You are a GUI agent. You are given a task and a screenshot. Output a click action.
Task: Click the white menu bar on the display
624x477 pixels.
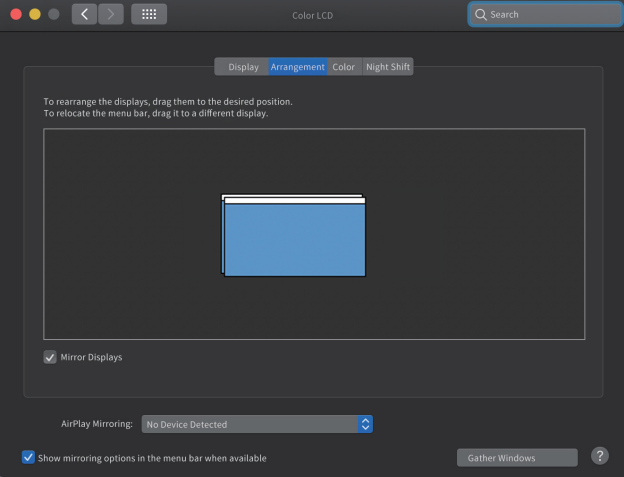[293, 200]
